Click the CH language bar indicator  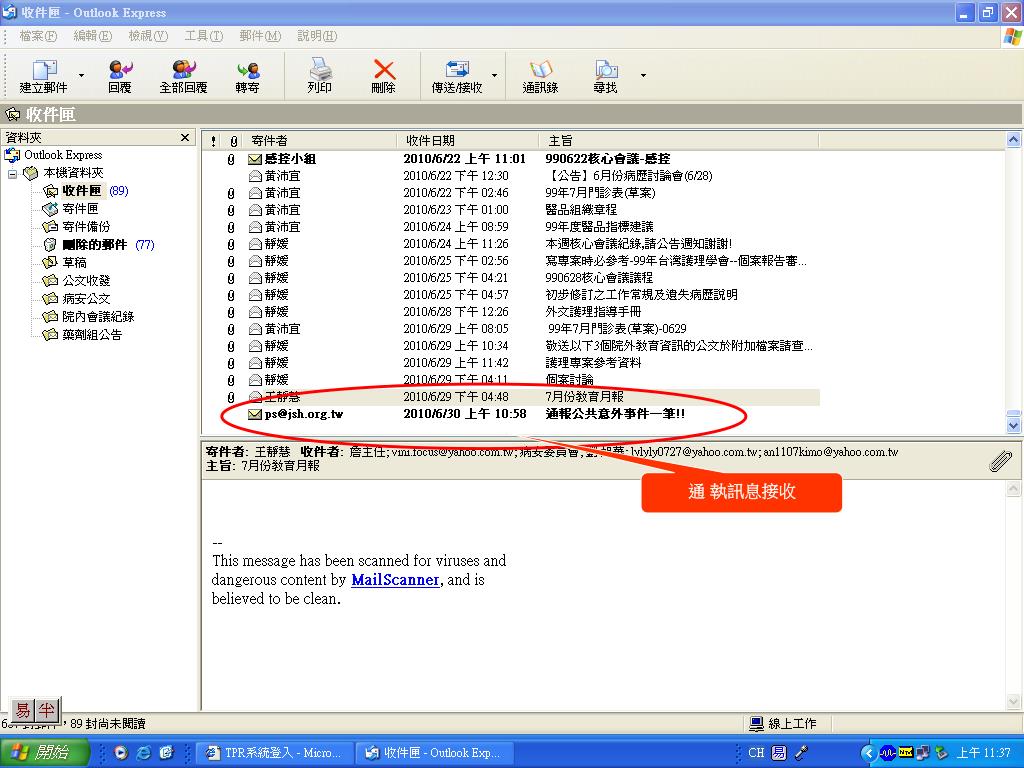(x=756, y=753)
